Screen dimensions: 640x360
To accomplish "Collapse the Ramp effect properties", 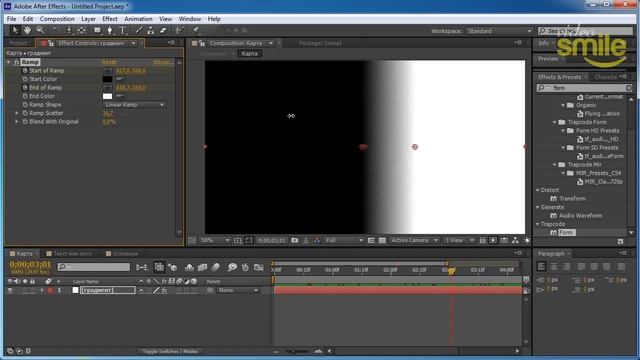I will click(9, 62).
